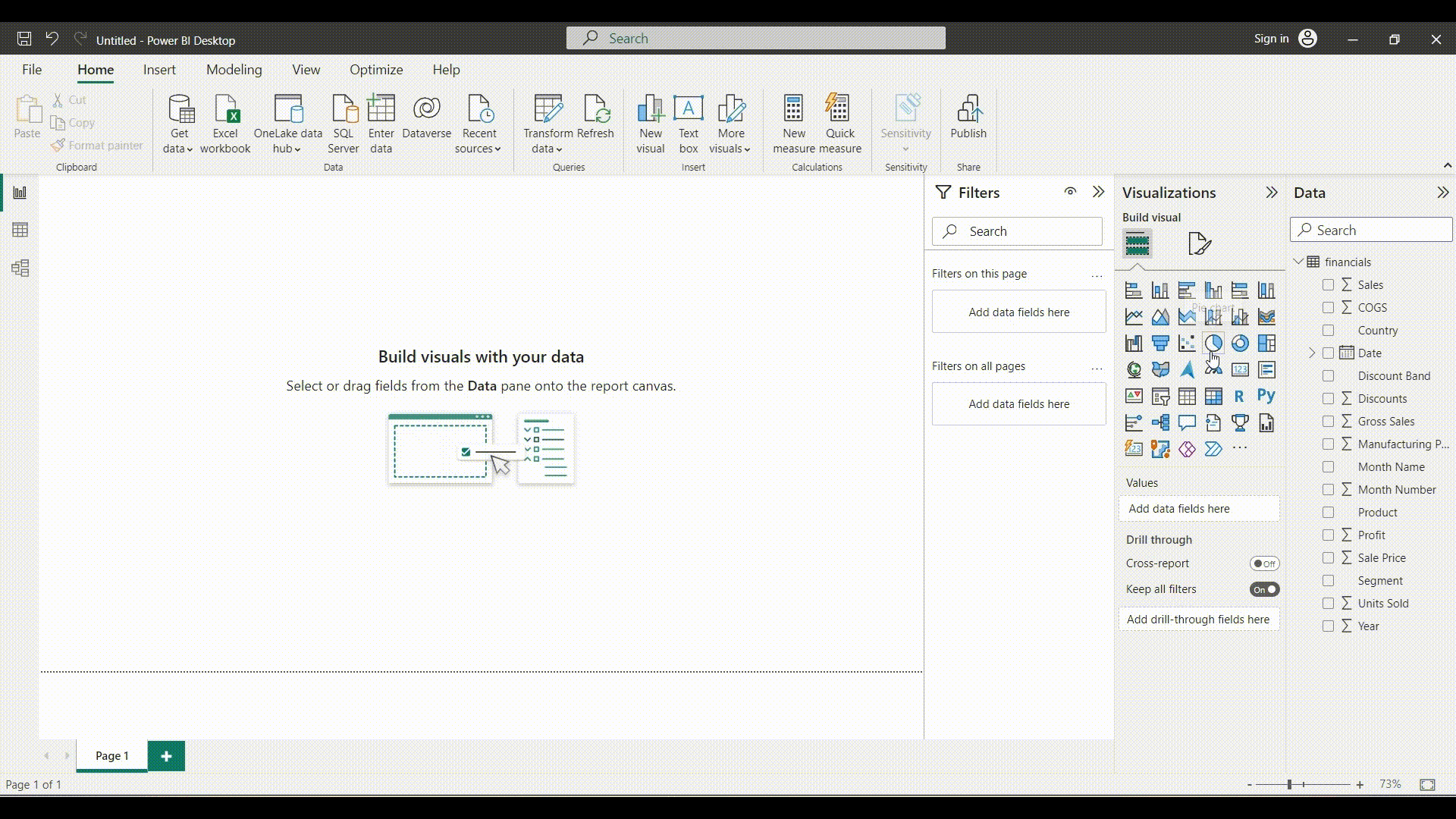1456x819 pixels.
Task: Select the Funnel chart visual
Action: 1160,344
